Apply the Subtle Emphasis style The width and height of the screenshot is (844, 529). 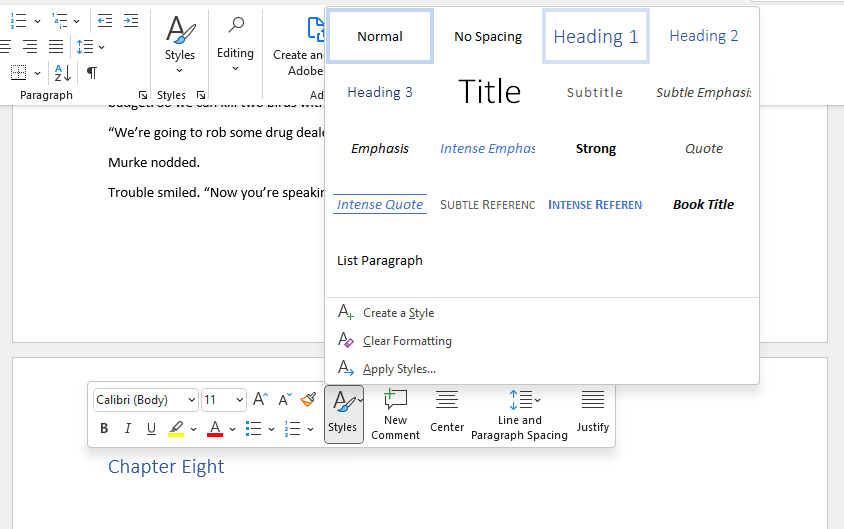coord(704,92)
